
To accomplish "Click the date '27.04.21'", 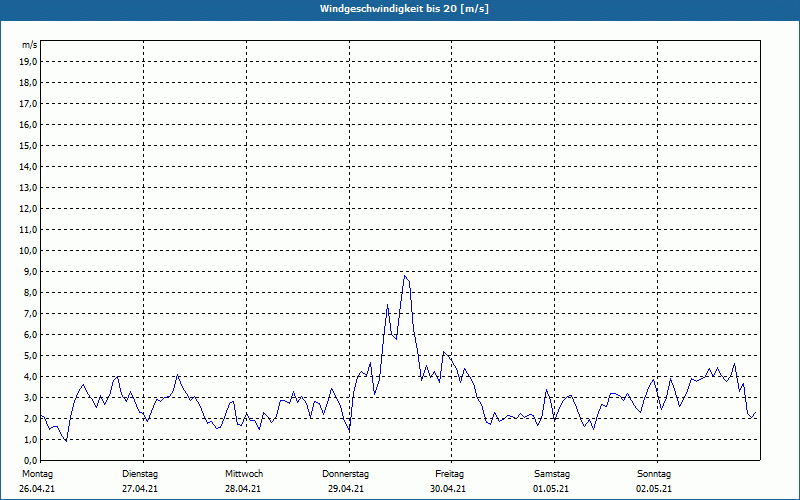I will pyautogui.click(x=140, y=489).
